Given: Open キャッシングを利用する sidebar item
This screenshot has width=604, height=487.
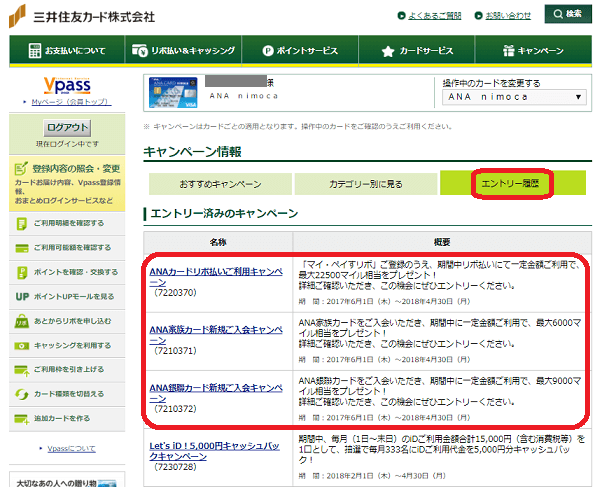Looking at the screenshot, I should (67, 346).
